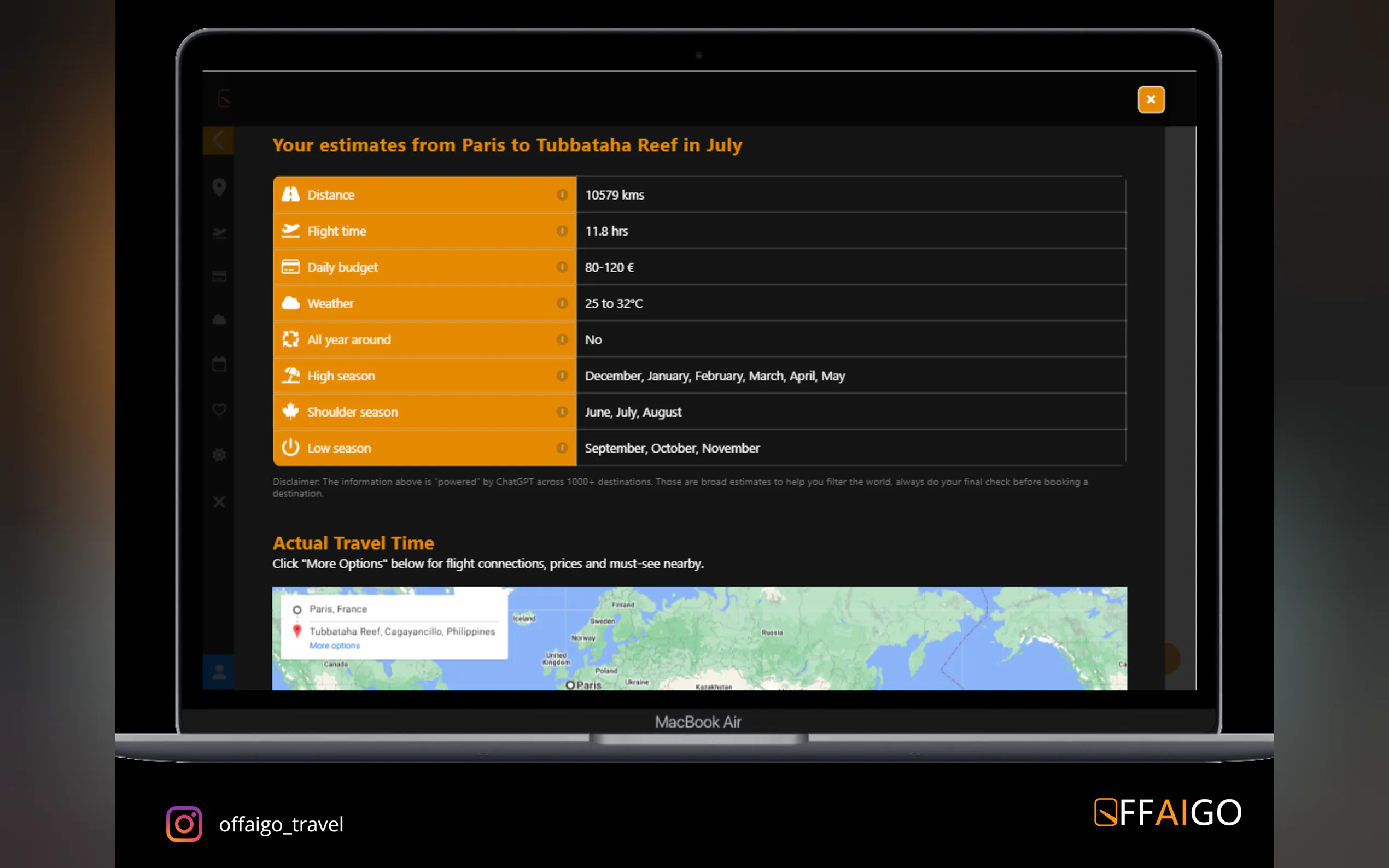Click the Low season info icon
The width and height of the screenshot is (1389, 868).
[562, 448]
